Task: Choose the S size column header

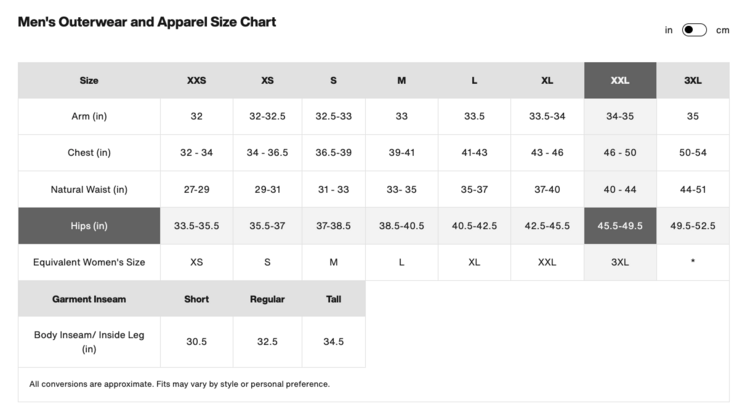Action: pos(333,80)
